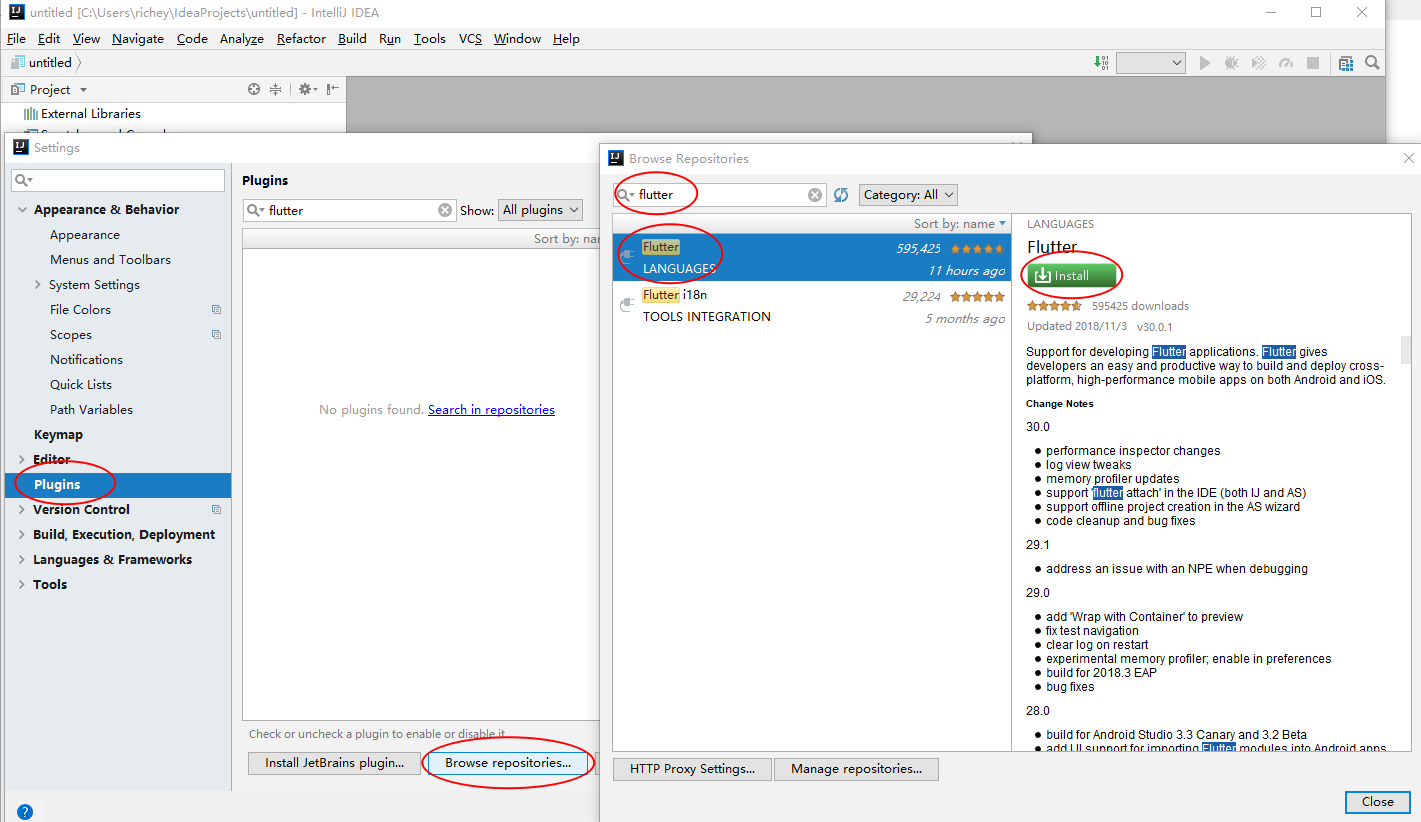Select Plugins in the Settings tree

(x=118, y=485)
